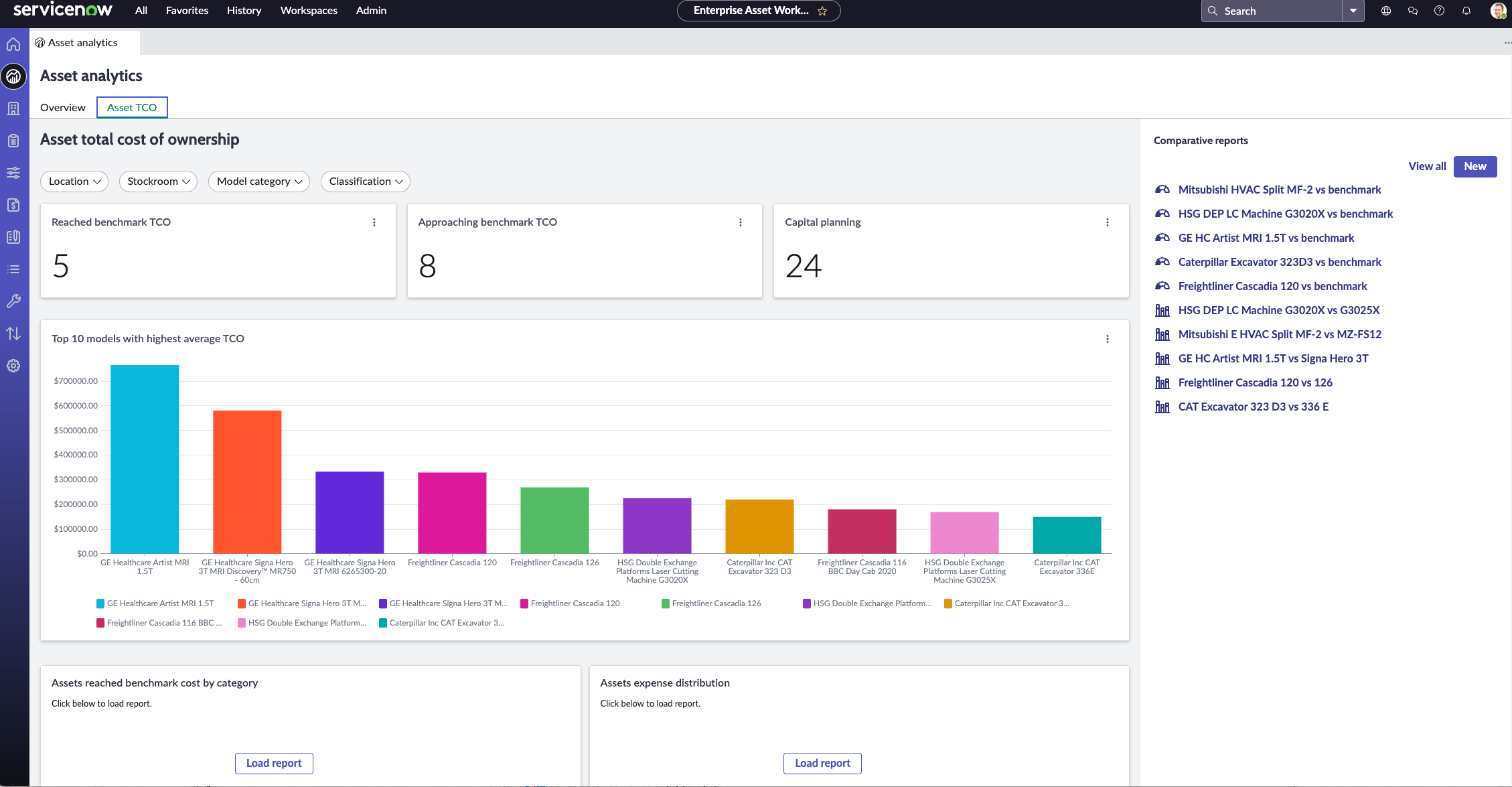This screenshot has height=787, width=1512.
Task: Load the Assets reached benchmark cost report
Action: point(274,764)
